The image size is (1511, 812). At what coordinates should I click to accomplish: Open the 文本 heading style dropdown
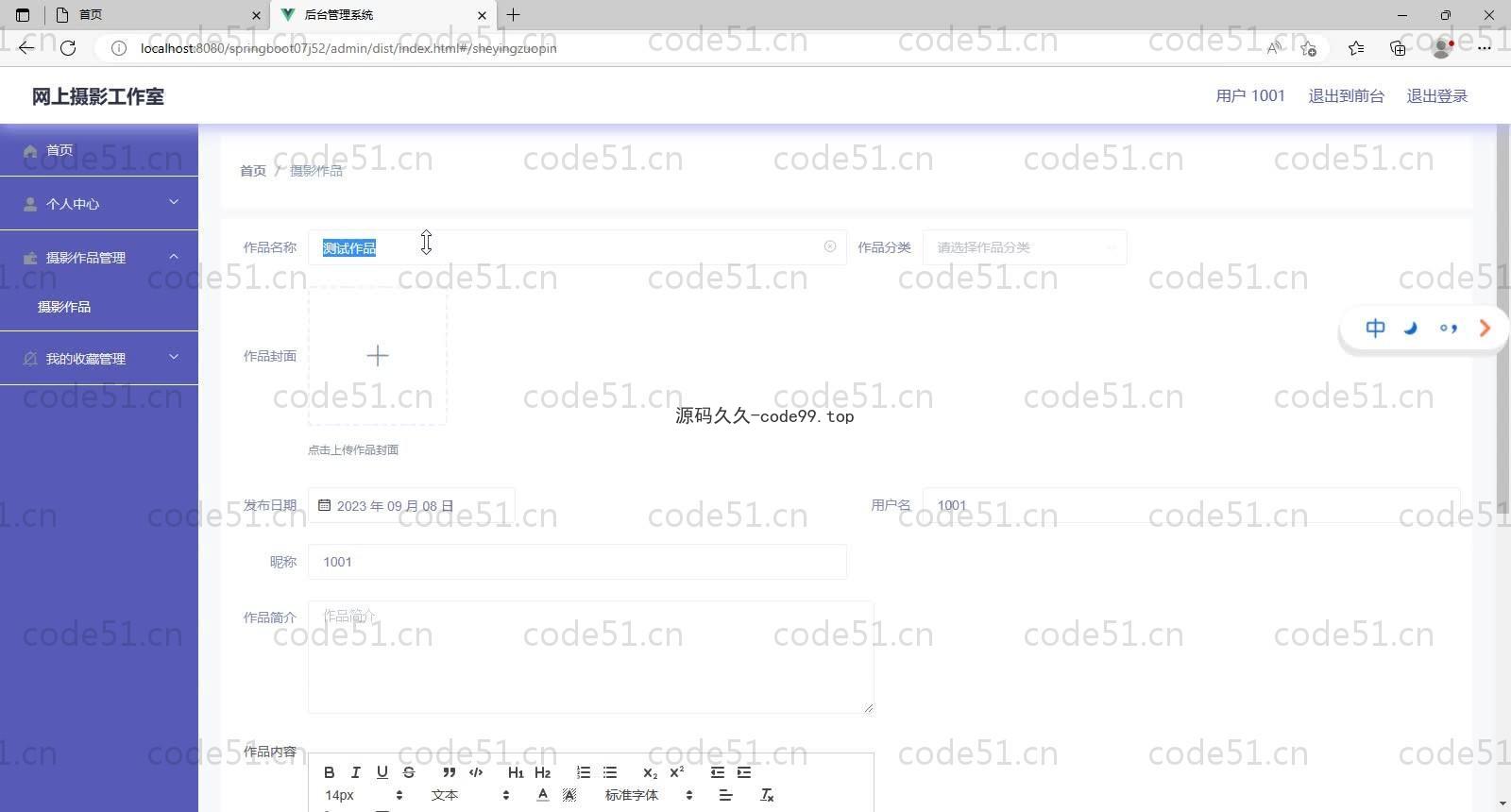(469, 795)
